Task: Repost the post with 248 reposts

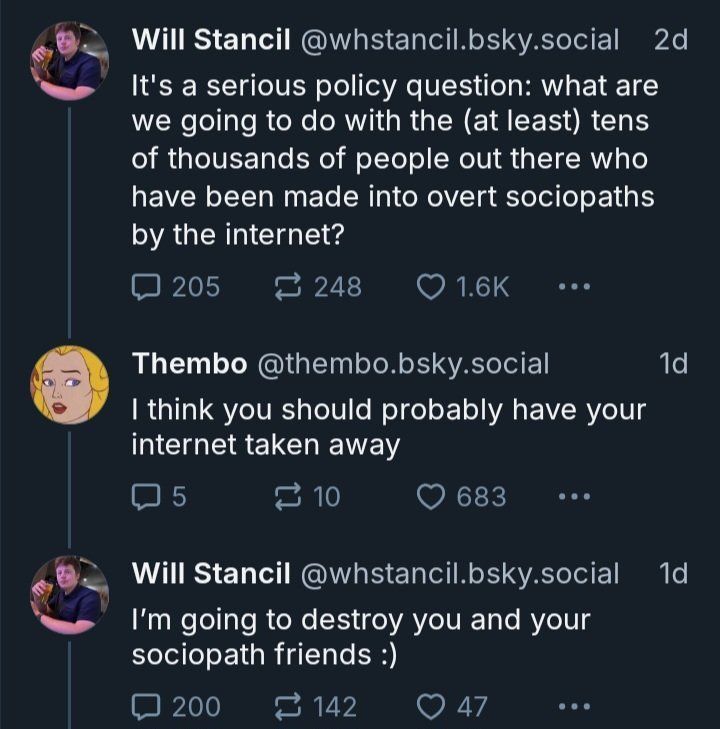Action: tap(290, 287)
